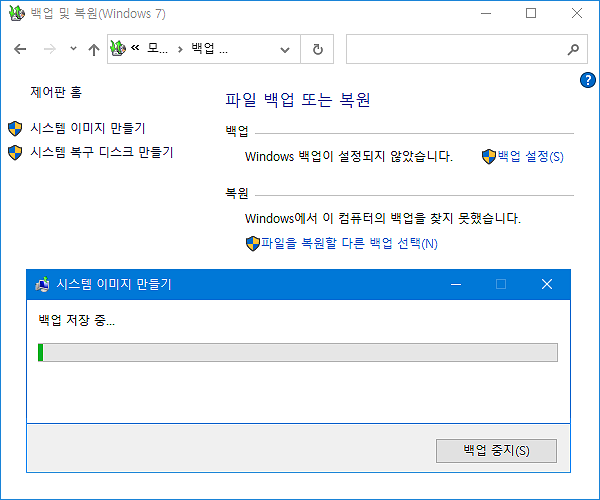Click 시스템 복구 디스크 만들기 link
The height and width of the screenshot is (500, 600).
pos(102,152)
